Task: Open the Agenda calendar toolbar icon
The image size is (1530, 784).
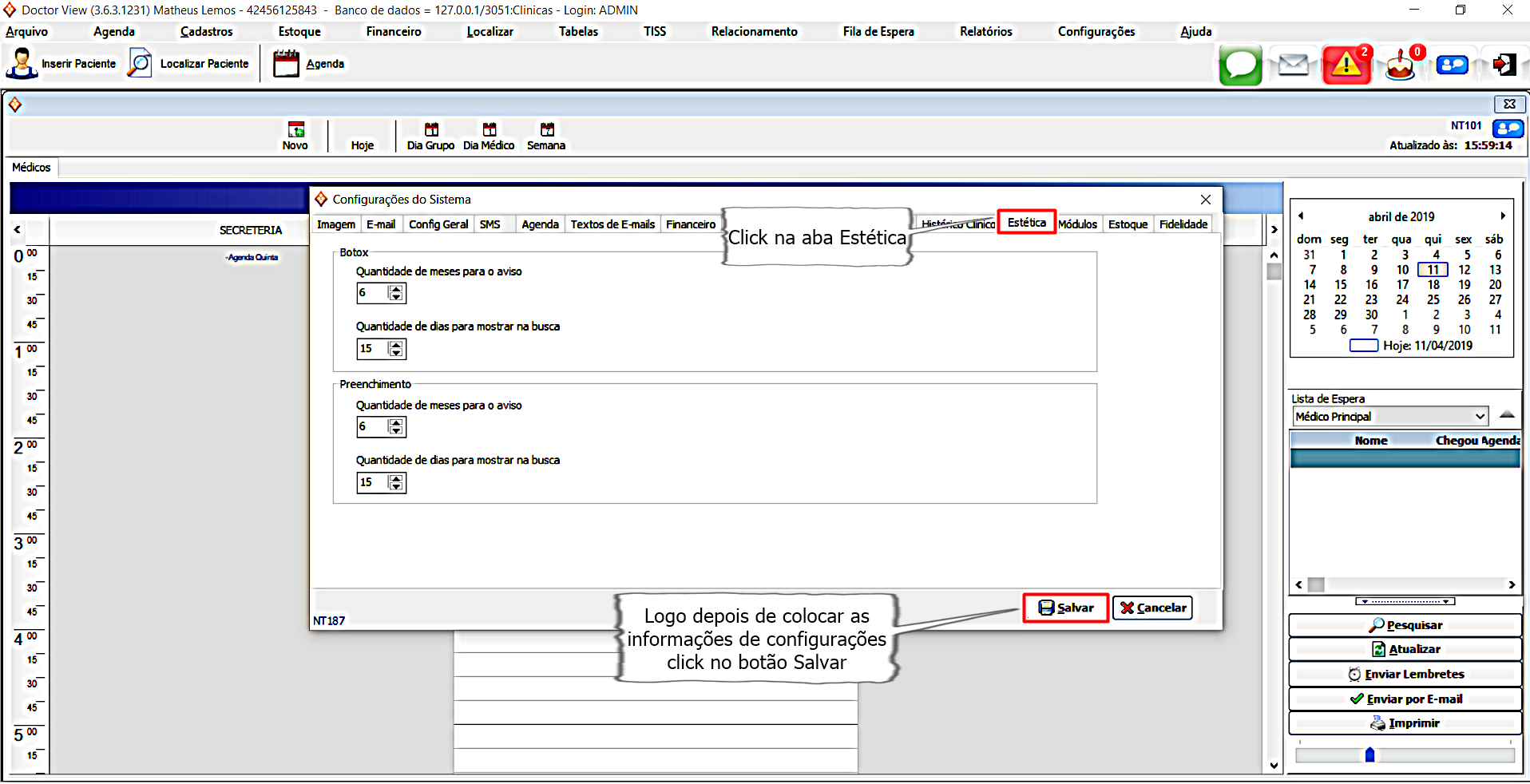Action: point(285,64)
